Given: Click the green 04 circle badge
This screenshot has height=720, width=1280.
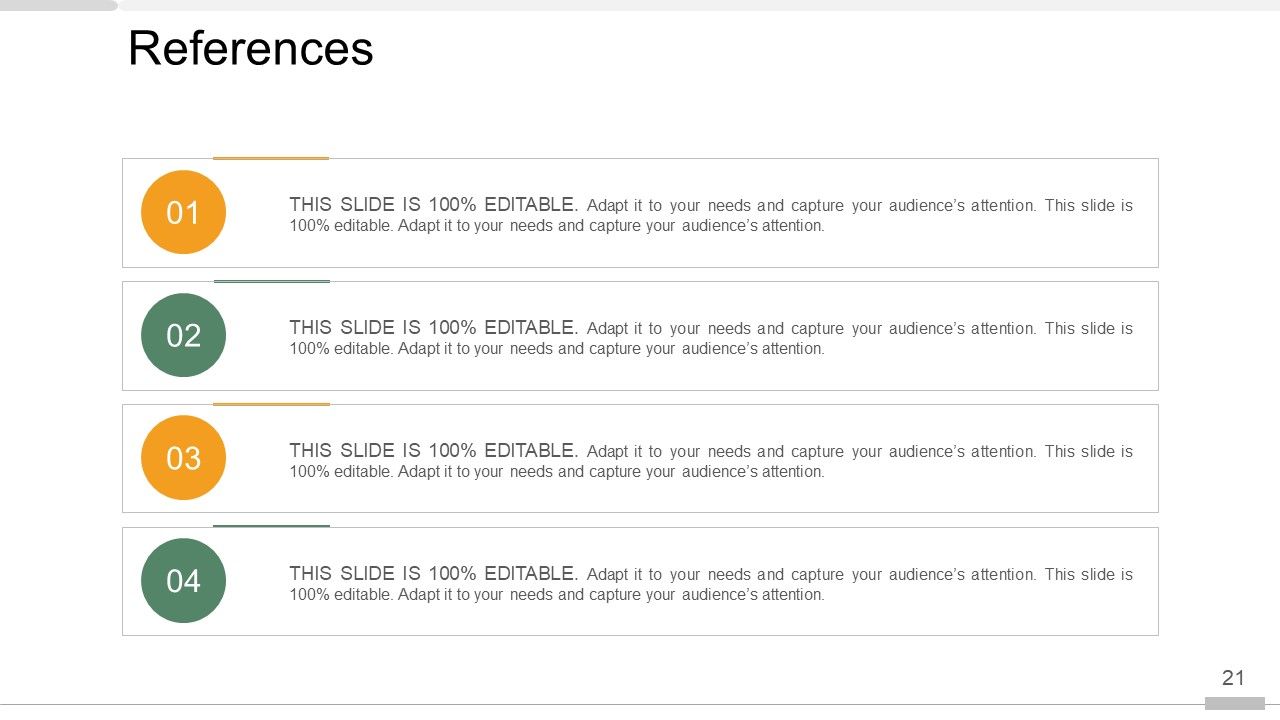Looking at the screenshot, I should (183, 581).
